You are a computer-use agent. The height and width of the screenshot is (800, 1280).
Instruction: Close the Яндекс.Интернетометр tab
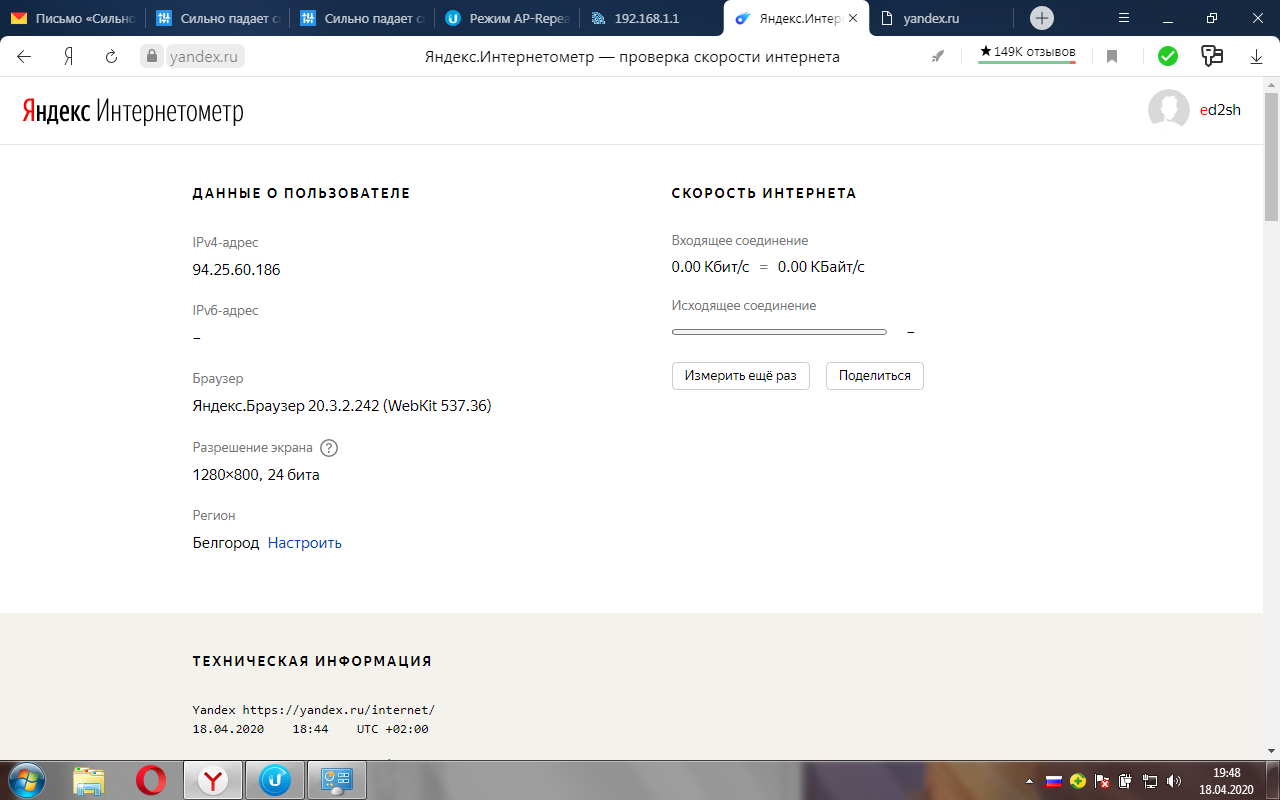tap(853, 18)
